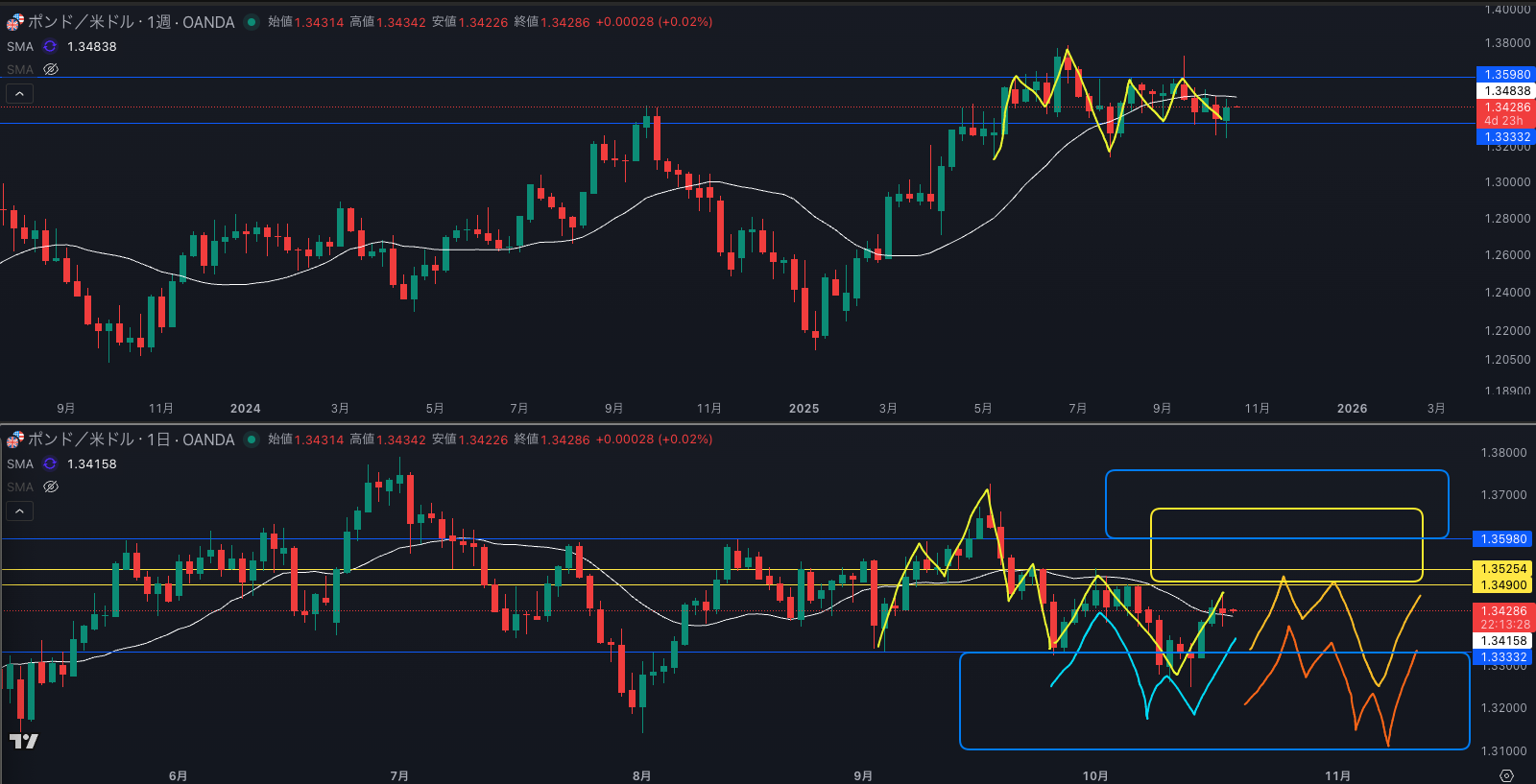
Task: Select the yellow rectangle drawing on daily chart
Action: (1286, 510)
